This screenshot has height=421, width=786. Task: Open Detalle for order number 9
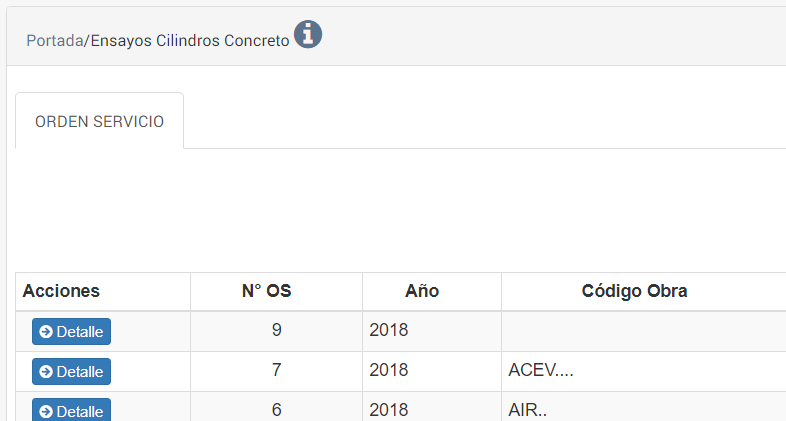point(71,331)
